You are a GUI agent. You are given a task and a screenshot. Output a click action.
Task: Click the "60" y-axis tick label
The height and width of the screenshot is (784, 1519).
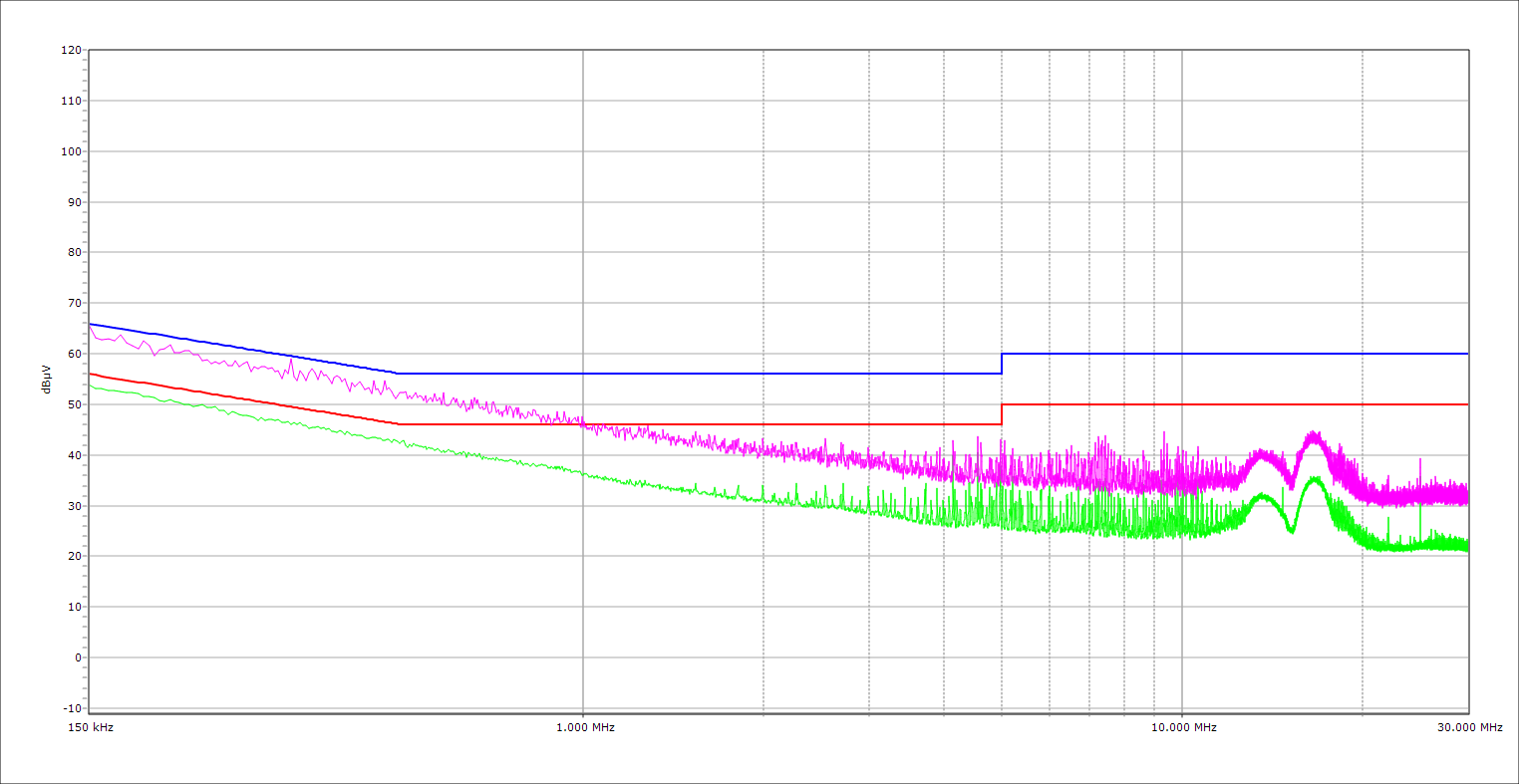click(x=74, y=354)
